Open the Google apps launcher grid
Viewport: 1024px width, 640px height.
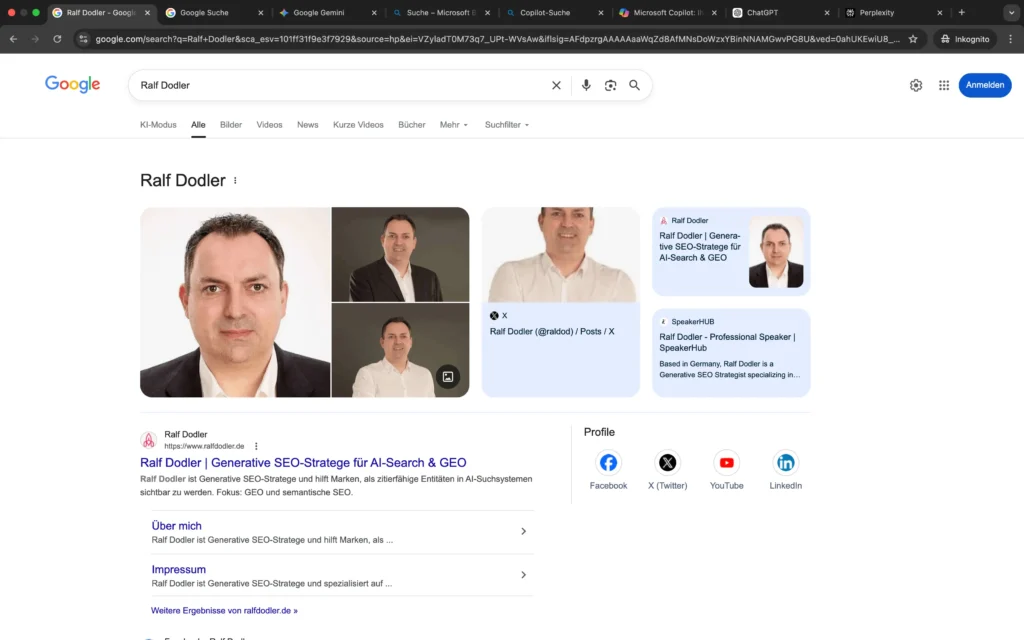[x=943, y=85]
